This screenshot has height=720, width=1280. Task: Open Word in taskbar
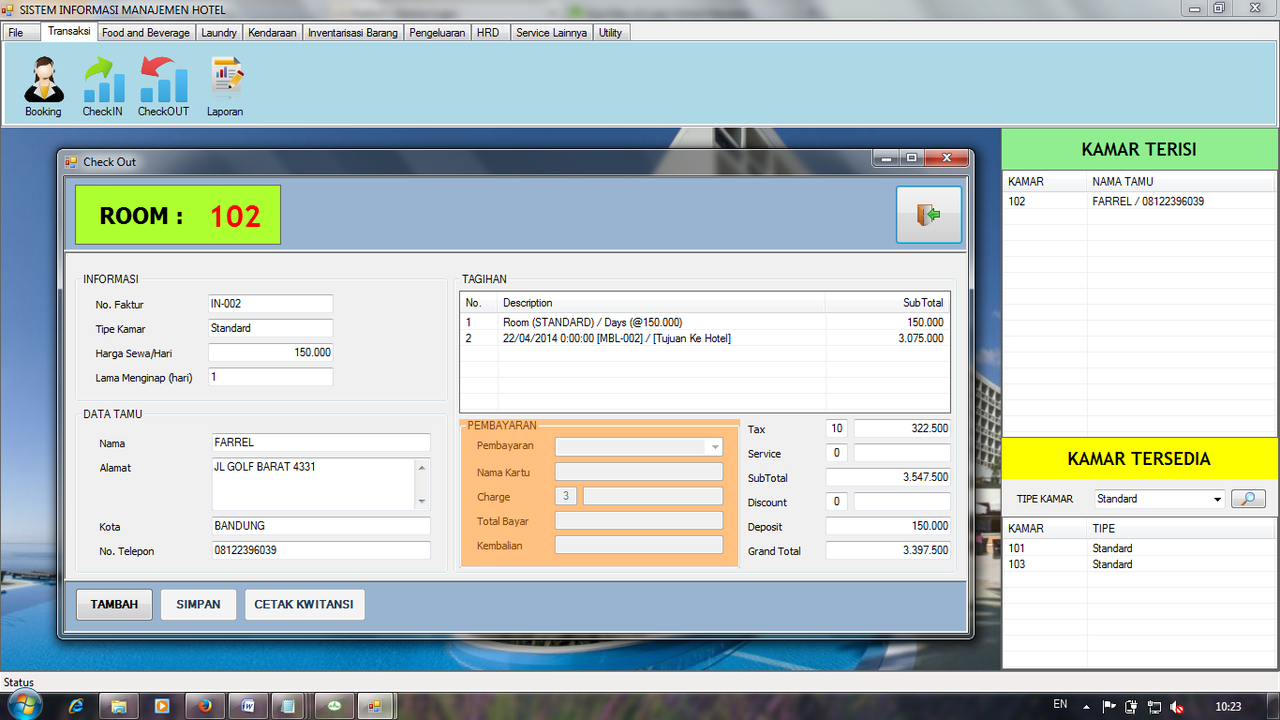[x=248, y=706]
